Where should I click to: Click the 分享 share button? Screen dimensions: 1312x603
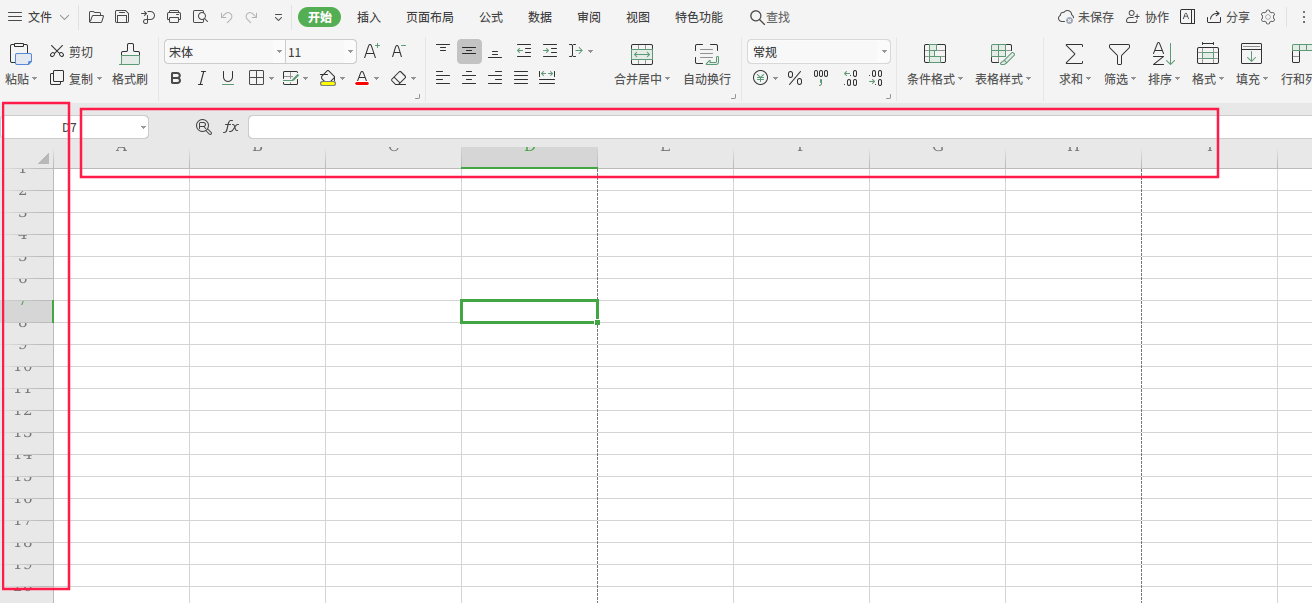[1228, 17]
